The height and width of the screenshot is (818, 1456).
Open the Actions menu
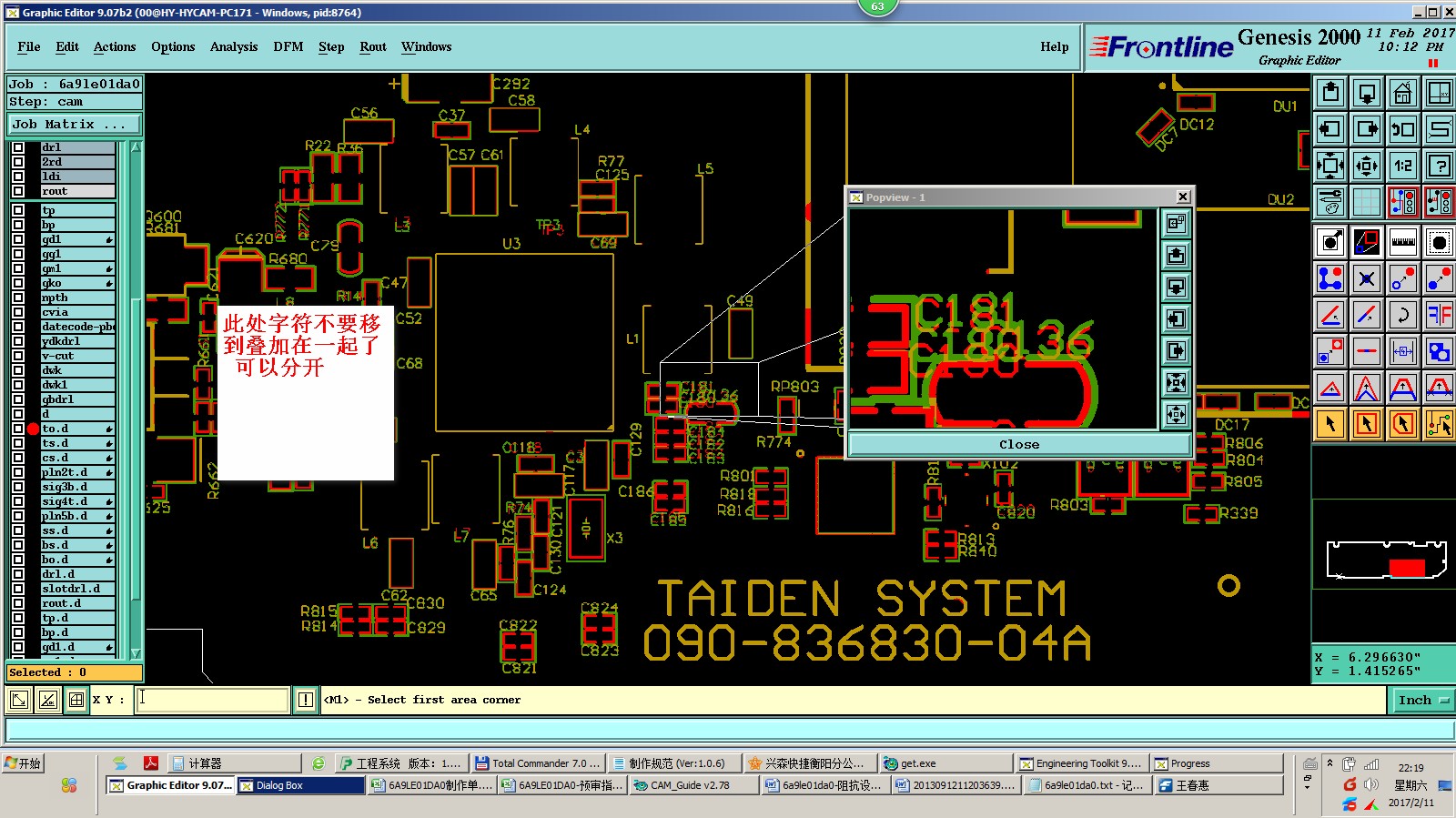point(115,46)
